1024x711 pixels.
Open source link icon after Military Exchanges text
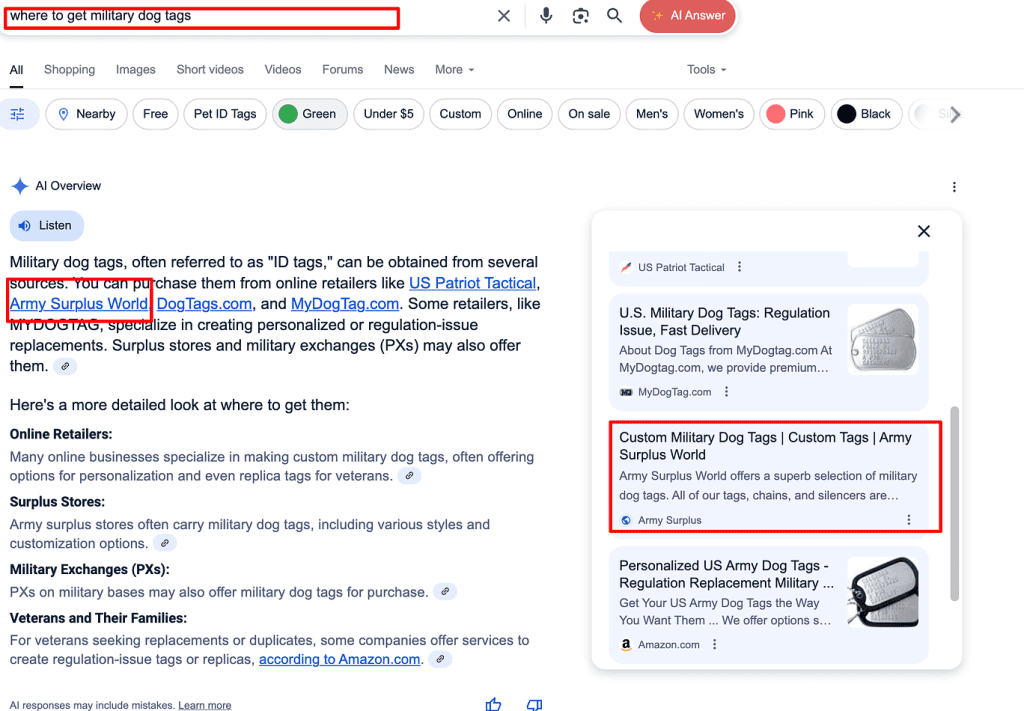[x=445, y=592]
